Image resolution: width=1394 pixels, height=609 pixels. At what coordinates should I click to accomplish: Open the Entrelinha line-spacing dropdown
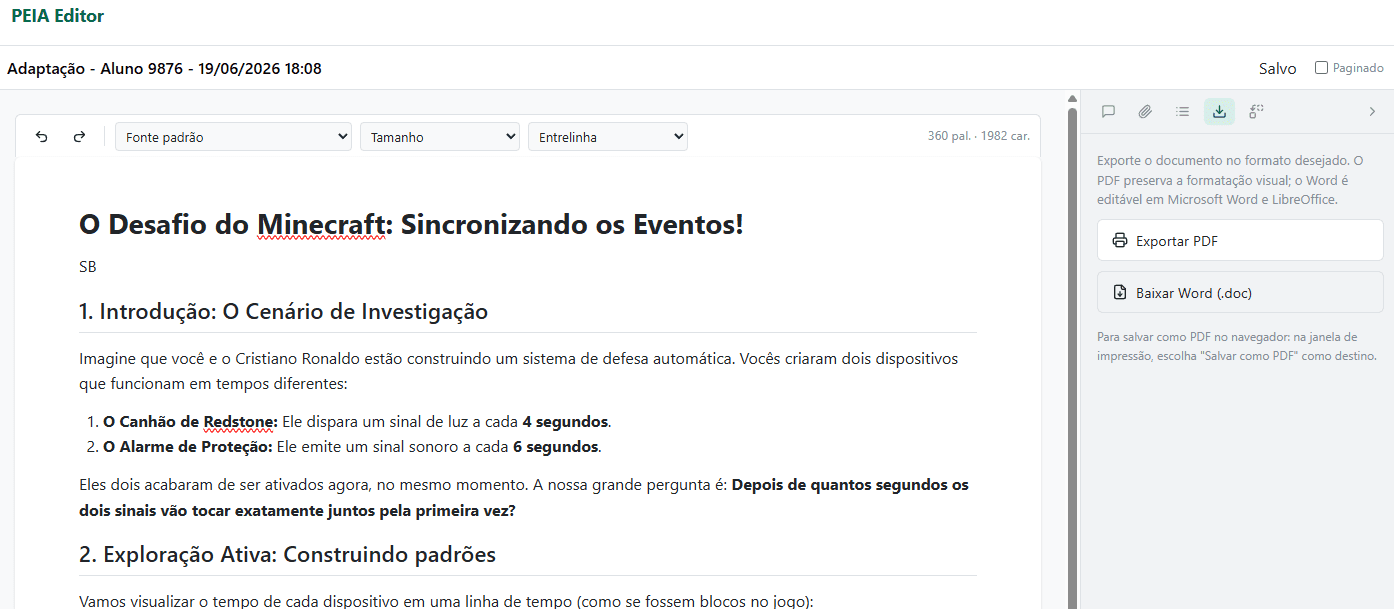[x=608, y=137]
